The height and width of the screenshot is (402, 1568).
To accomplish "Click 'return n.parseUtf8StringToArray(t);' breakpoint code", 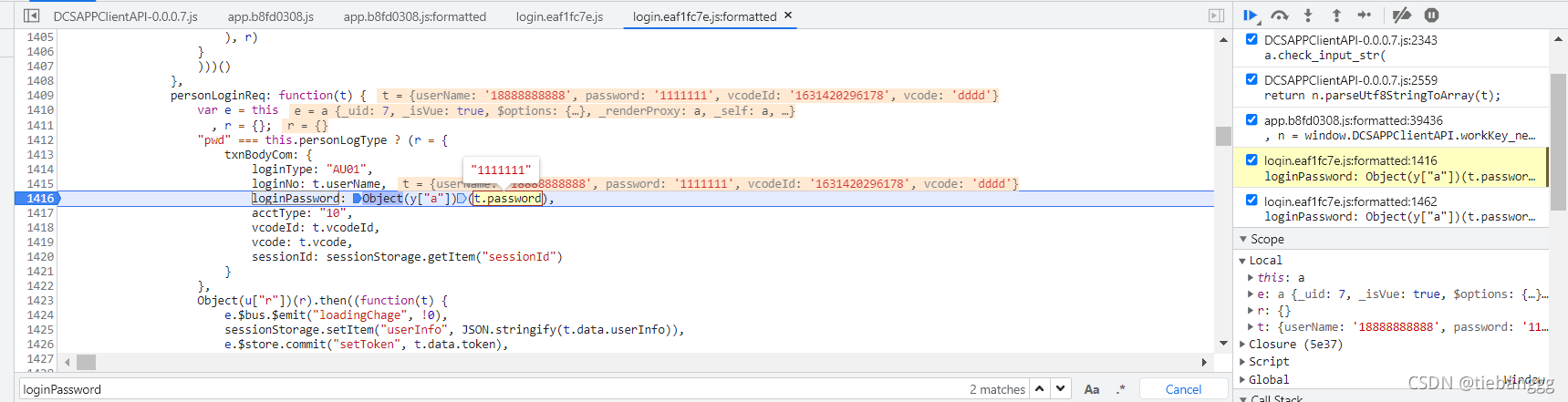I will click(1382, 96).
